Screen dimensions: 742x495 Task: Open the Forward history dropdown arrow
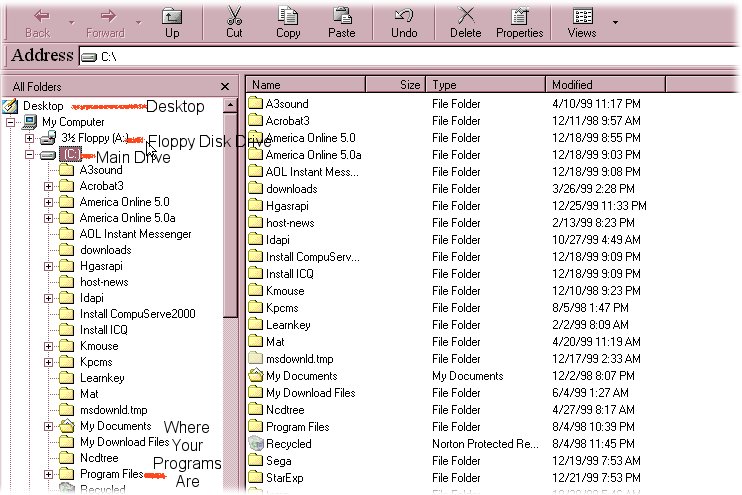coord(139,22)
